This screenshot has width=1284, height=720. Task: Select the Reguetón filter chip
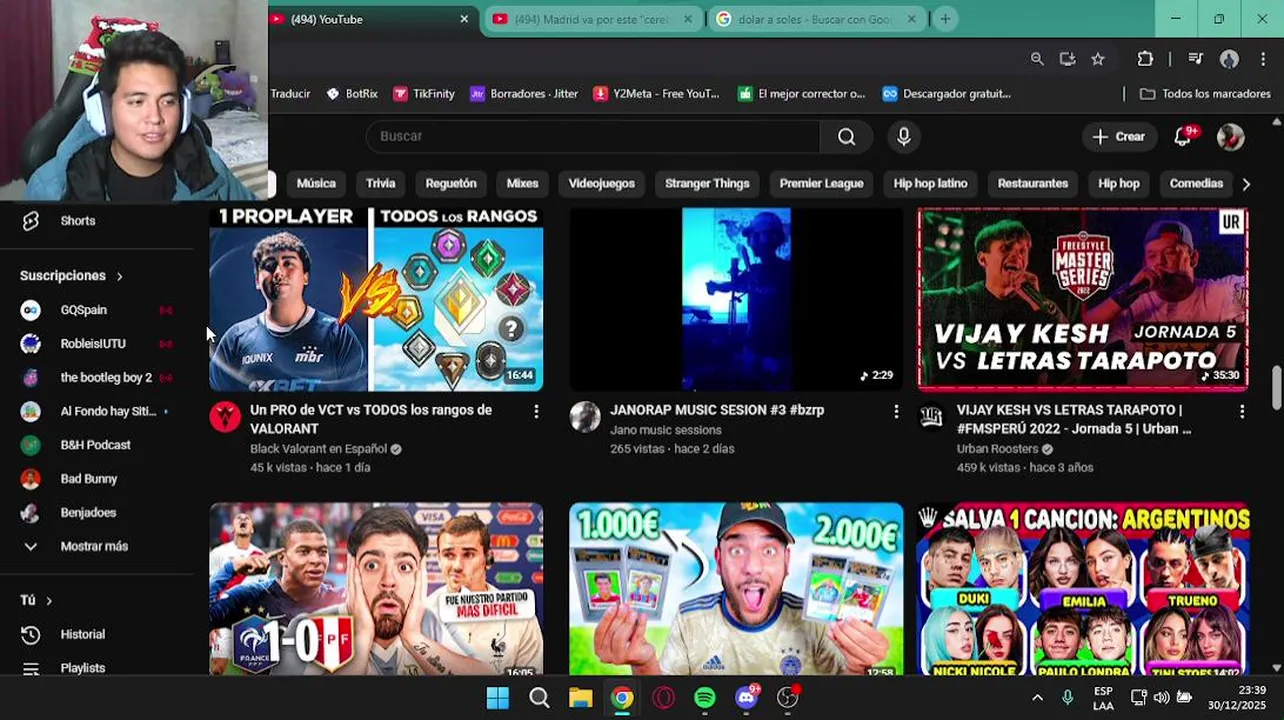pyautogui.click(x=451, y=184)
